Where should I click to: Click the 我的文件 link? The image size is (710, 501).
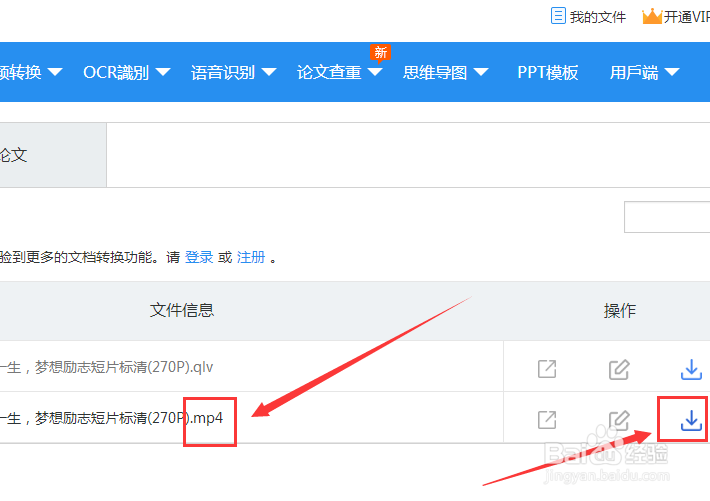598,17
